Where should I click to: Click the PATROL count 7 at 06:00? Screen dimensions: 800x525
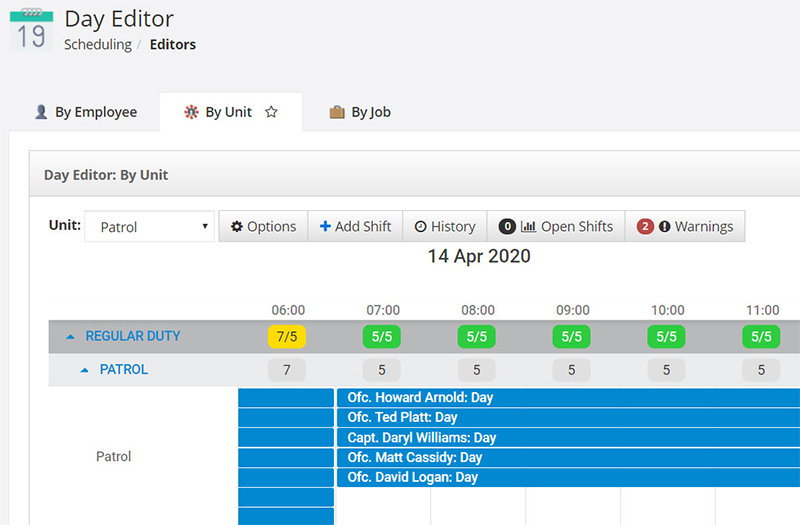287,370
